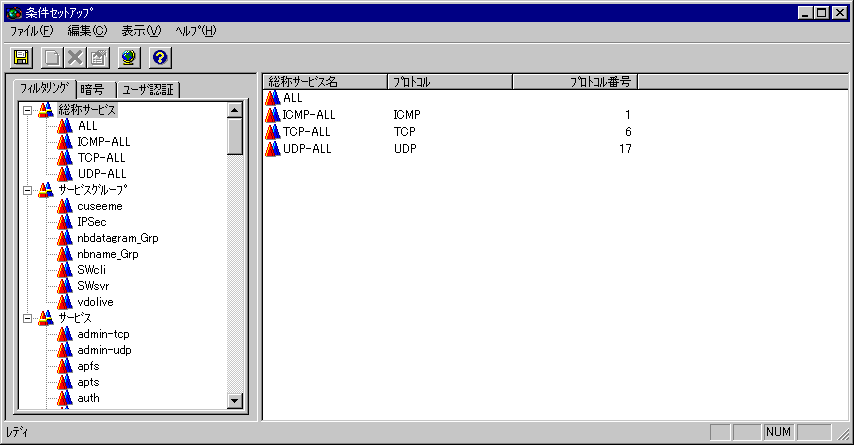Click the New document toolbar icon
This screenshot has width=854, height=445.
pyautogui.click(x=52, y=58)
